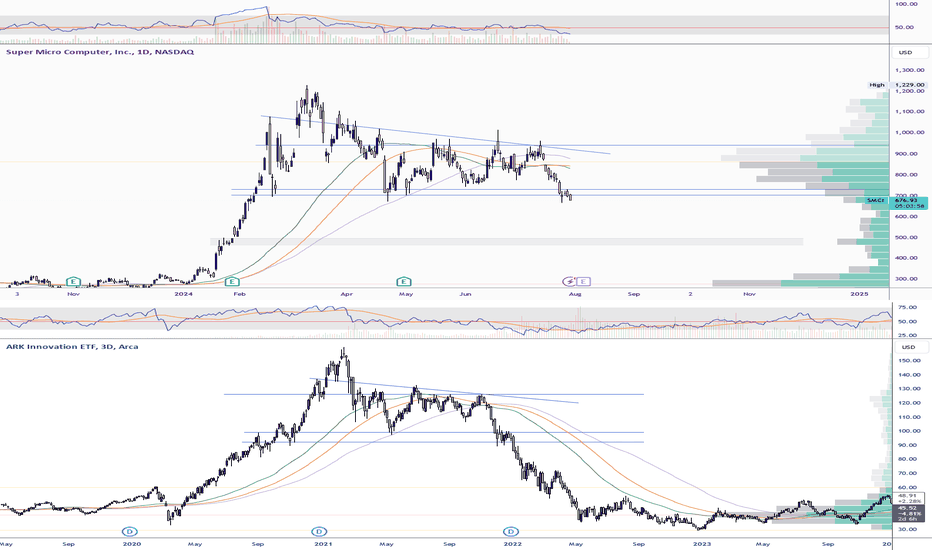Click the dividend D marker above 2021
This screenshot has height=550, width=932.
point(319,531)
